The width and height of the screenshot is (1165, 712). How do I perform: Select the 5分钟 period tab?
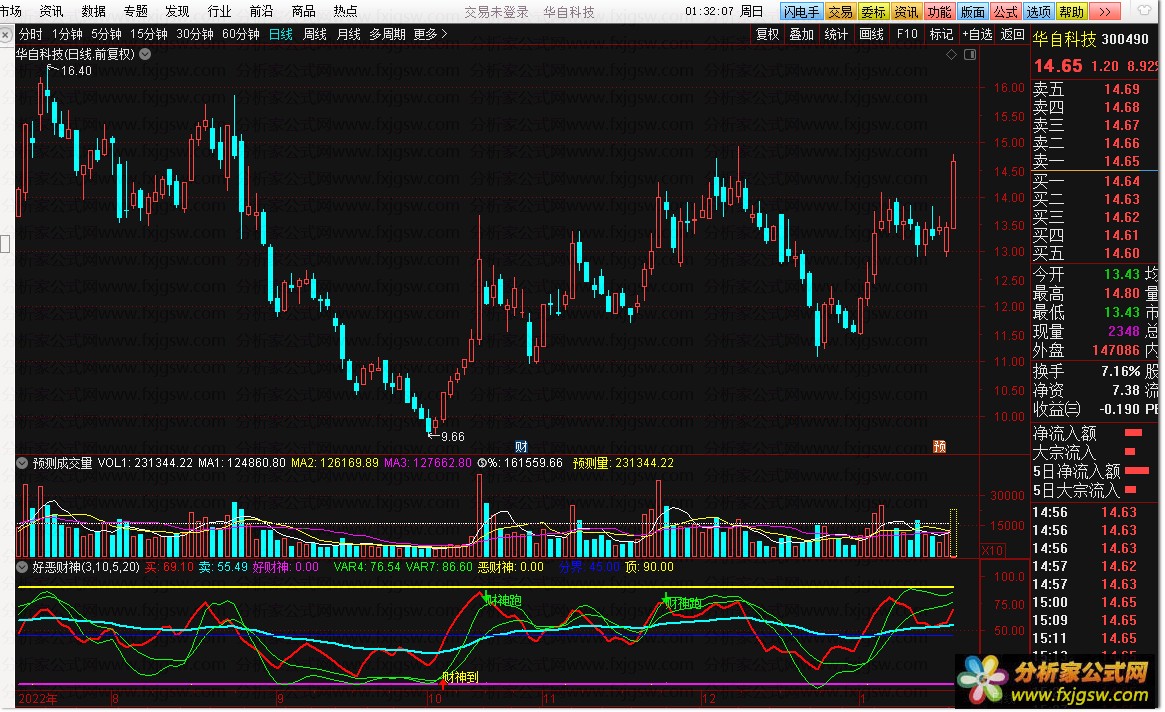click(106, 34)
